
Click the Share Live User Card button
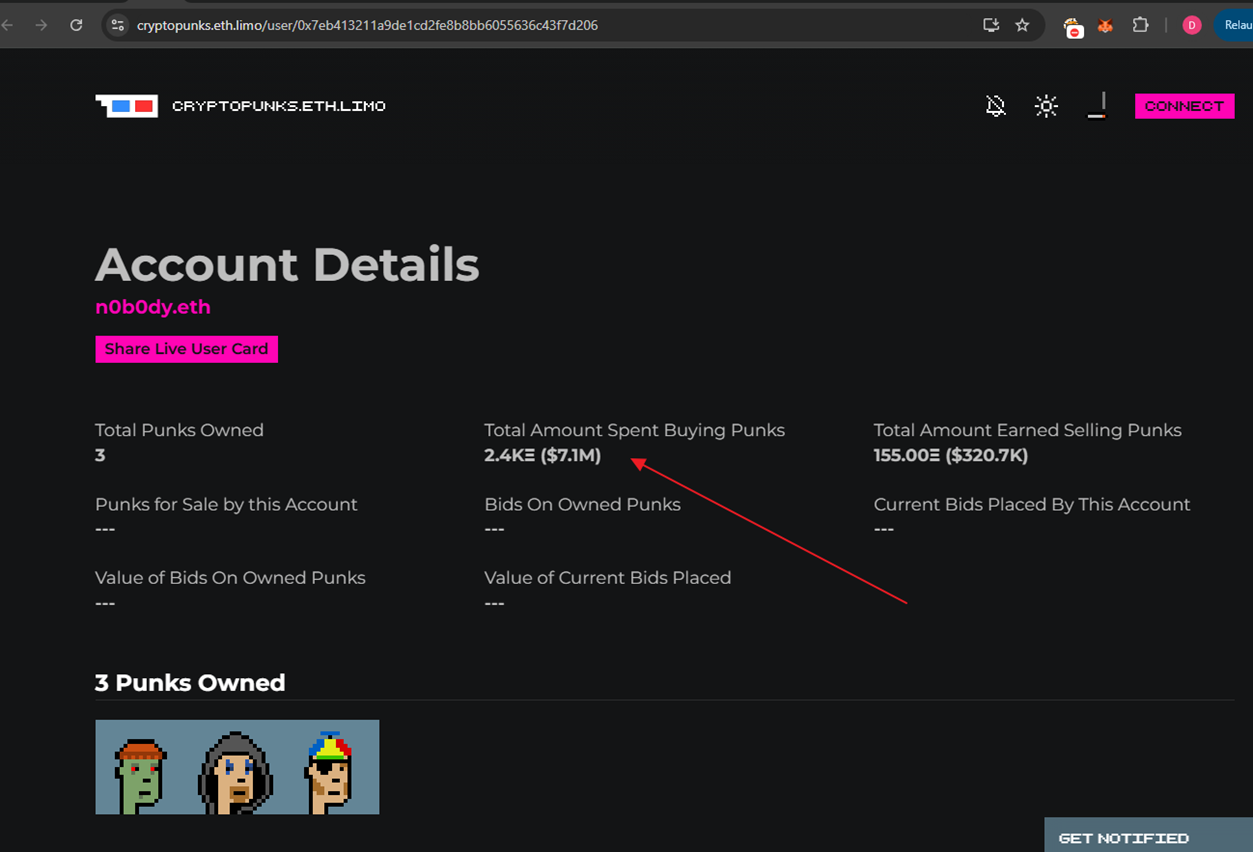(186, 349)
